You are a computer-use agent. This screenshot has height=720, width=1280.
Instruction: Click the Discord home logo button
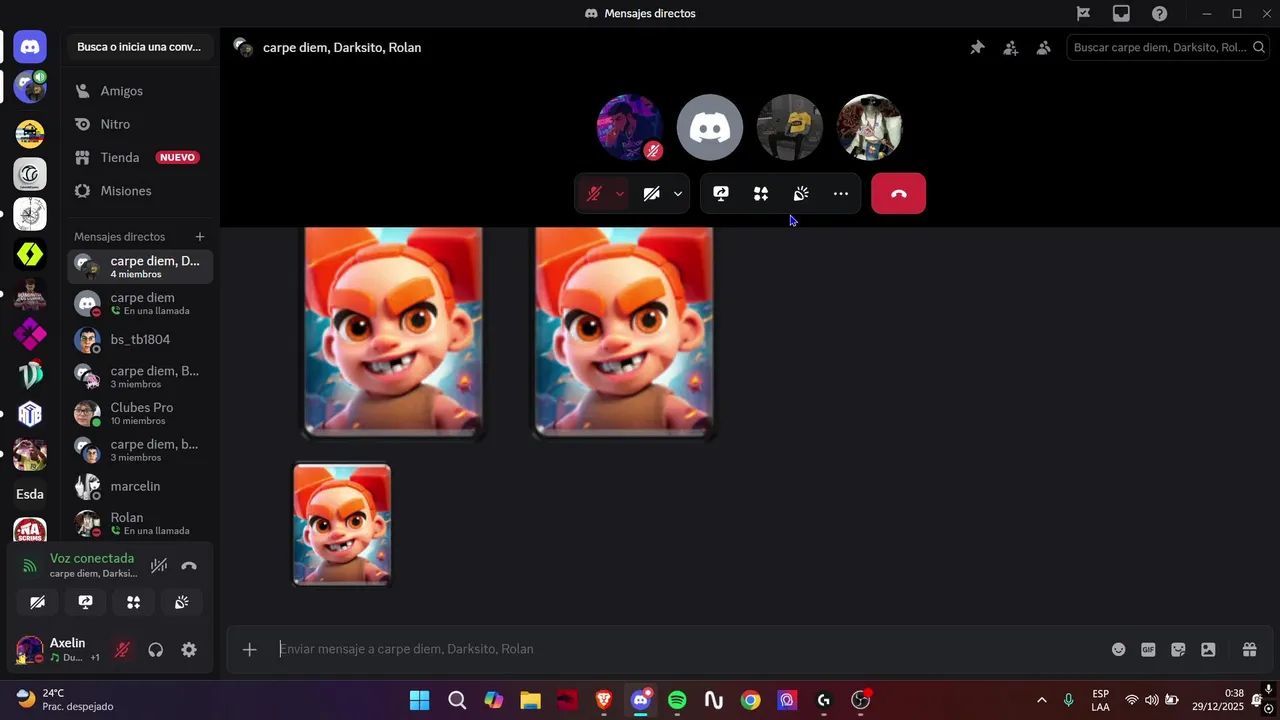coord(30,46)
